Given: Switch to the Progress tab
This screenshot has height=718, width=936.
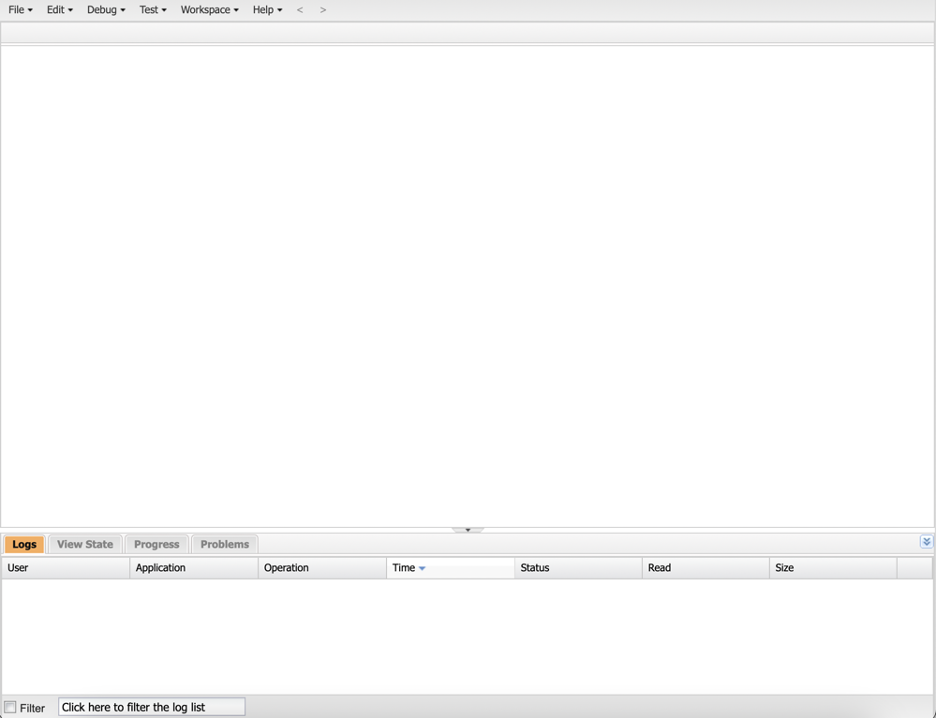Looking at the screenshot, I should tap(156, 544).
